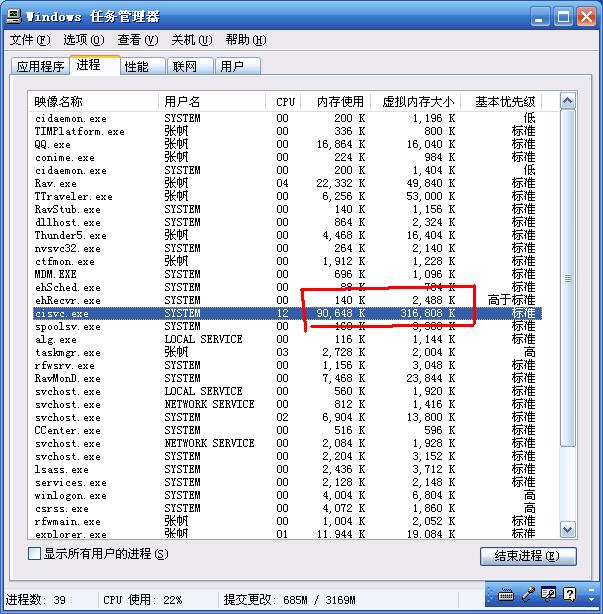Open the 帮助(H) menu

pyautogui.click(x=246, y=40)
